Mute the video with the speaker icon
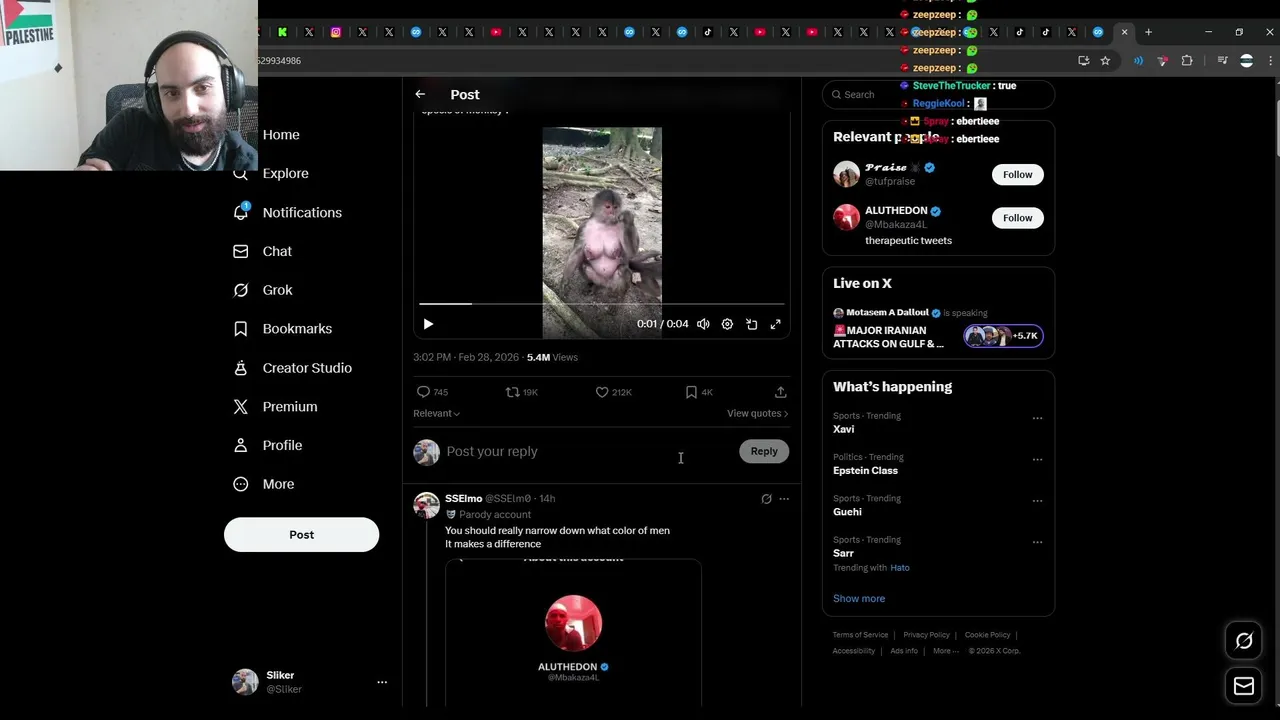Screen dimensions: 1280x720 pos(703,324)
